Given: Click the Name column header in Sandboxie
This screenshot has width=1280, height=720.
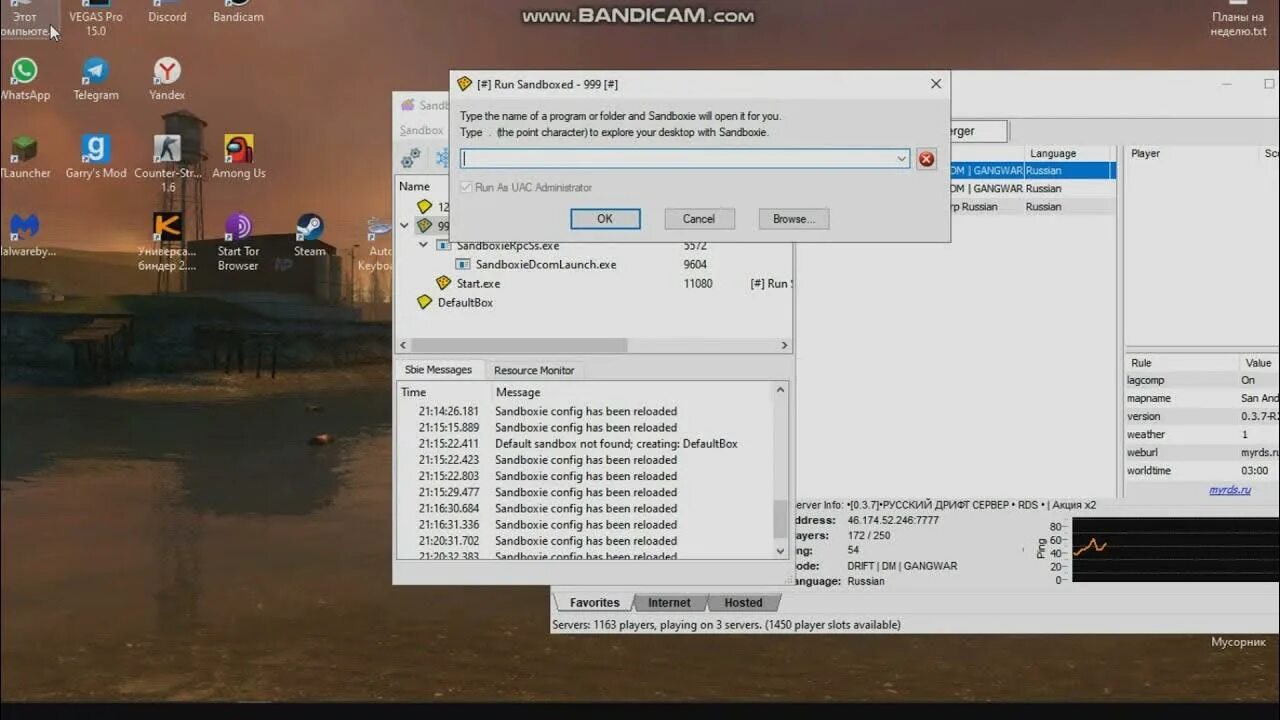Looking at the screenshot, I should 415,186.
